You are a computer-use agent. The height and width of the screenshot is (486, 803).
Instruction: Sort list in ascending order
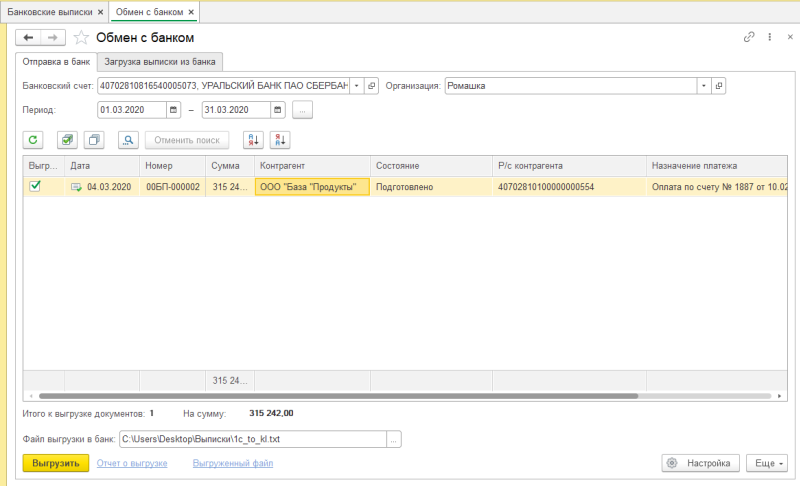253,140
